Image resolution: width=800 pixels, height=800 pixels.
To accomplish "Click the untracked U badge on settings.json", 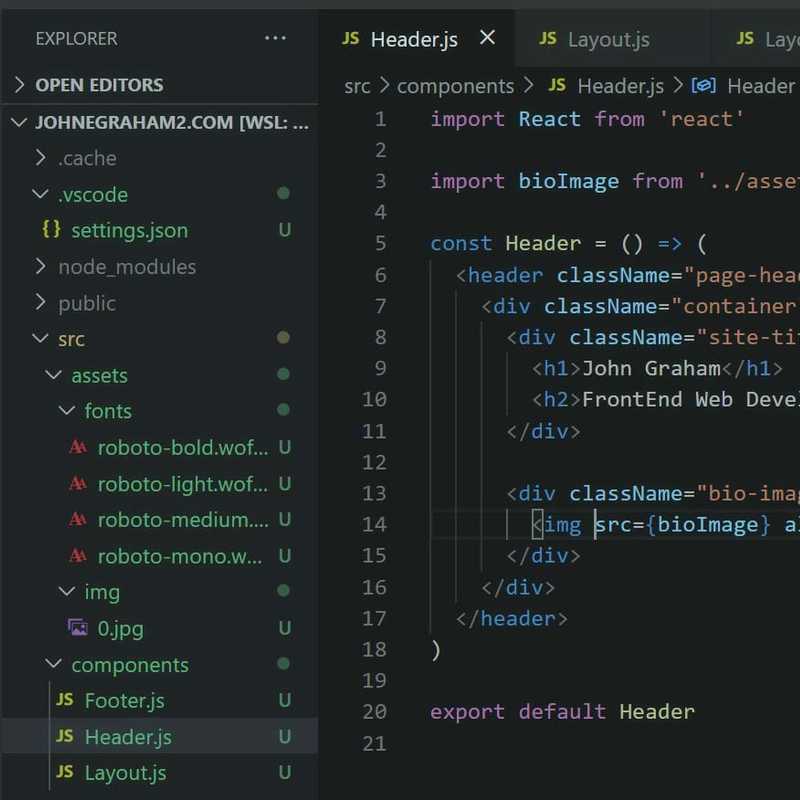I will pos(285,230).
